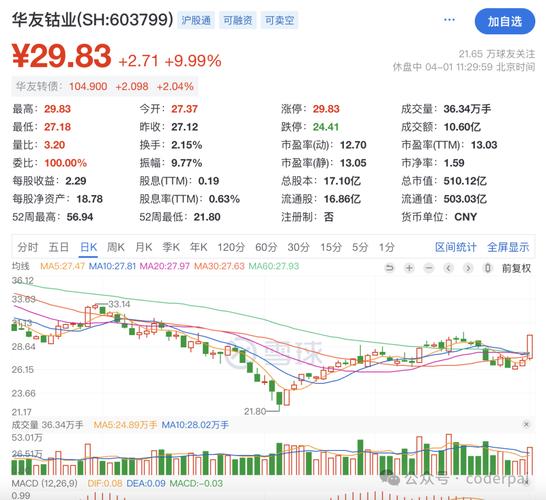Switch to the 5分 chart tab
546x500 pixels.
point(360,247)
